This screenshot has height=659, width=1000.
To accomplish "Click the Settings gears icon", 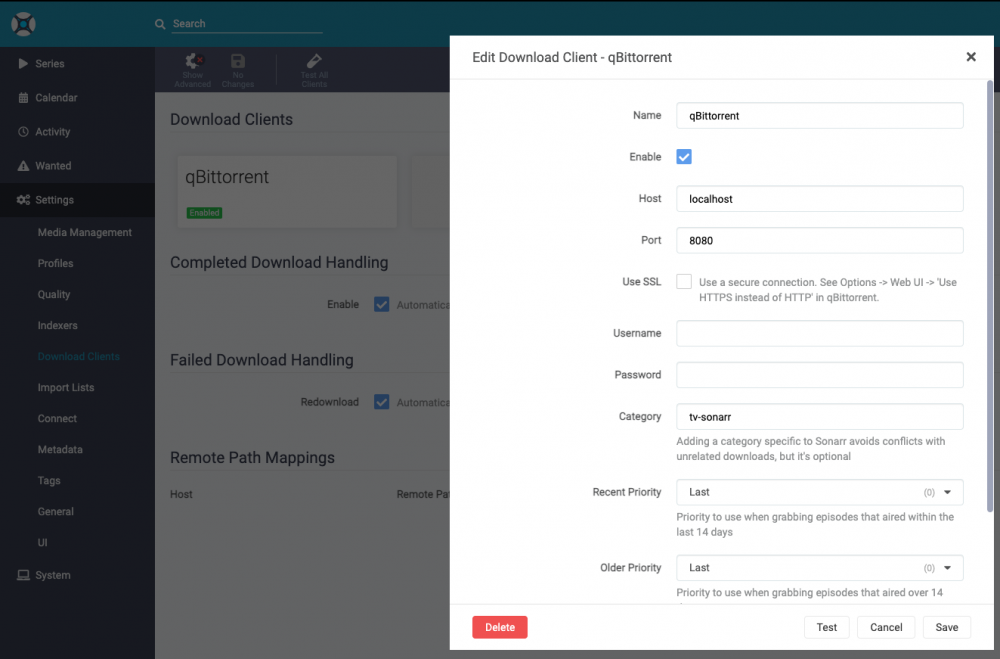I will 23,200.
